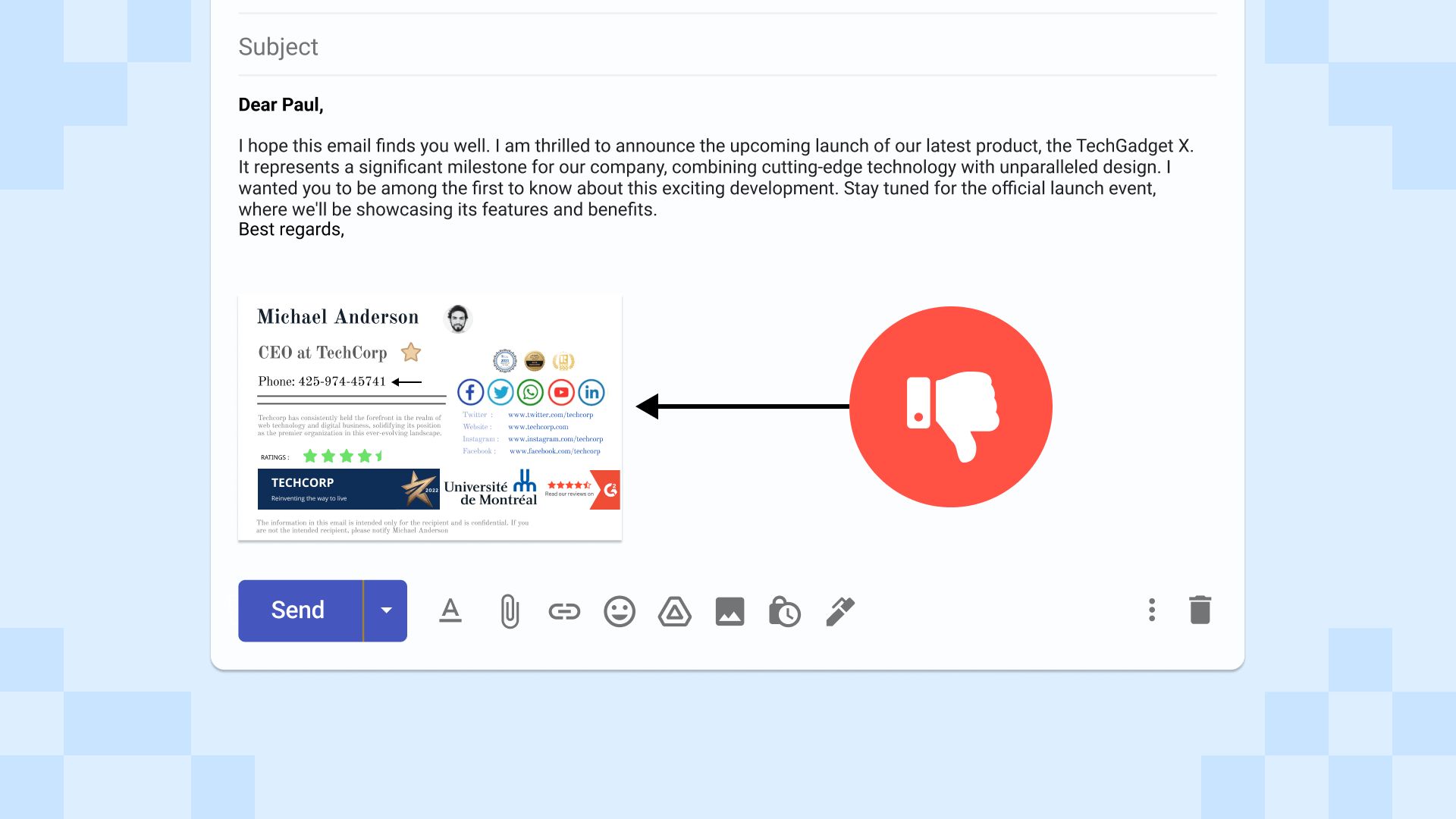
Task: Click the Facebook icon in the signature
Action: (x=470, y=392)
